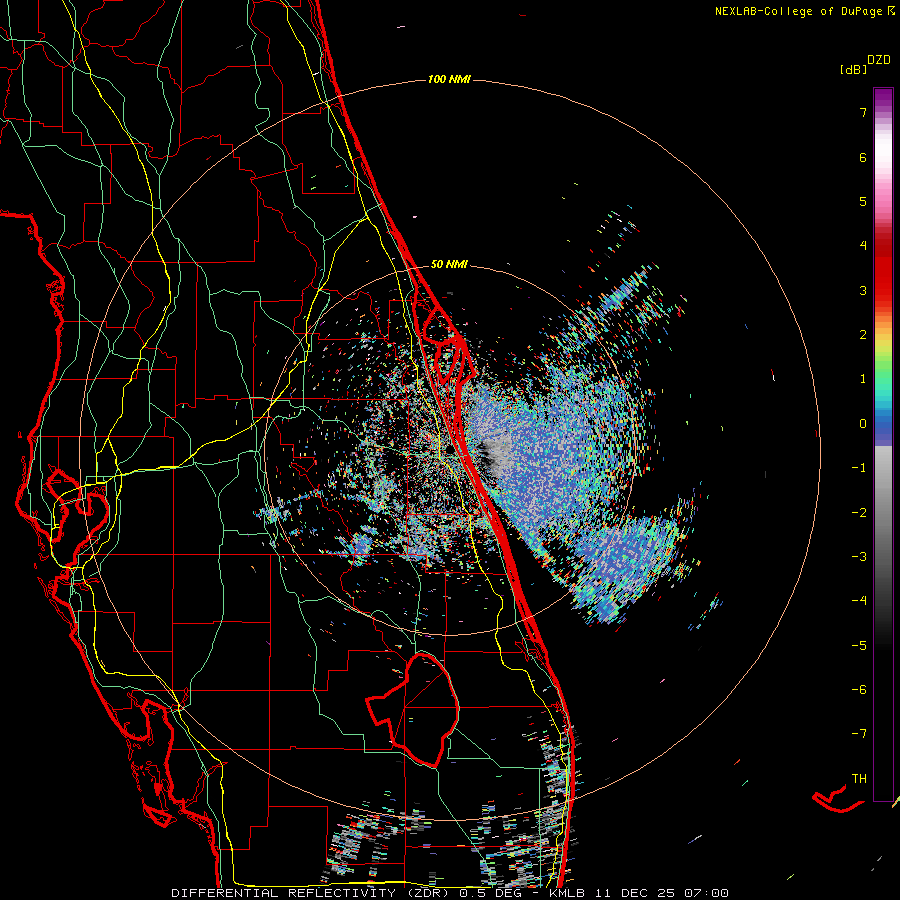
Task: Click the ZDR color scale bar
Action: tap(883, 444)
